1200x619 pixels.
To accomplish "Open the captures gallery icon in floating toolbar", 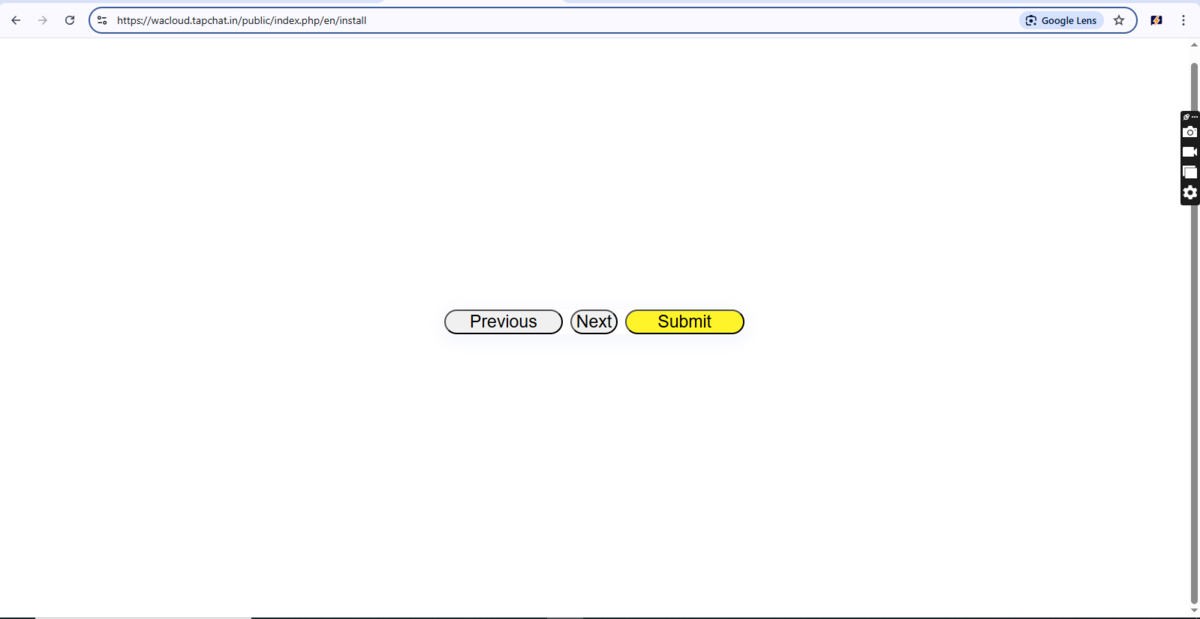I will [1189, 172].
